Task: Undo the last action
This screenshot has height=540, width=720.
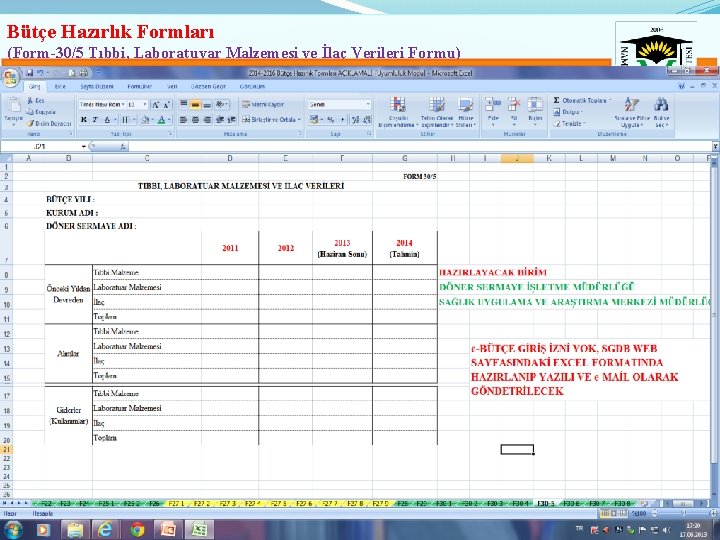Action: (40, 73)
